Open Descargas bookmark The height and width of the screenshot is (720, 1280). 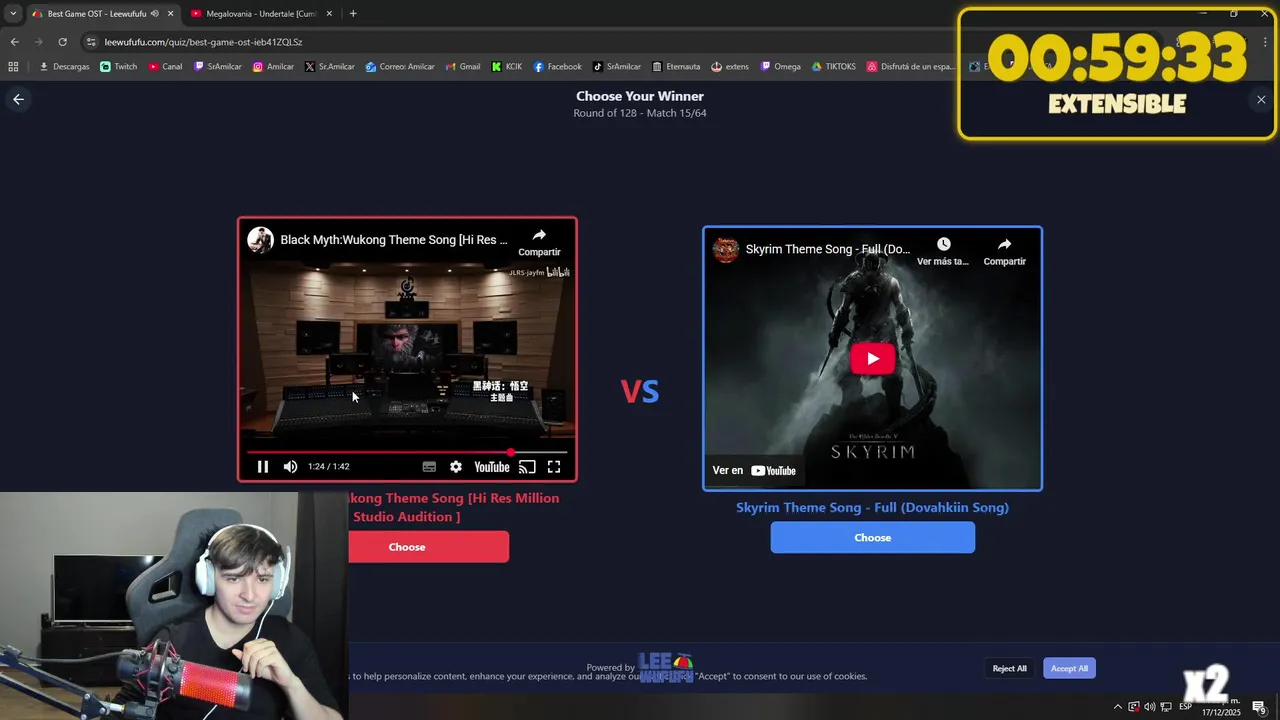(x=64, y=67)
